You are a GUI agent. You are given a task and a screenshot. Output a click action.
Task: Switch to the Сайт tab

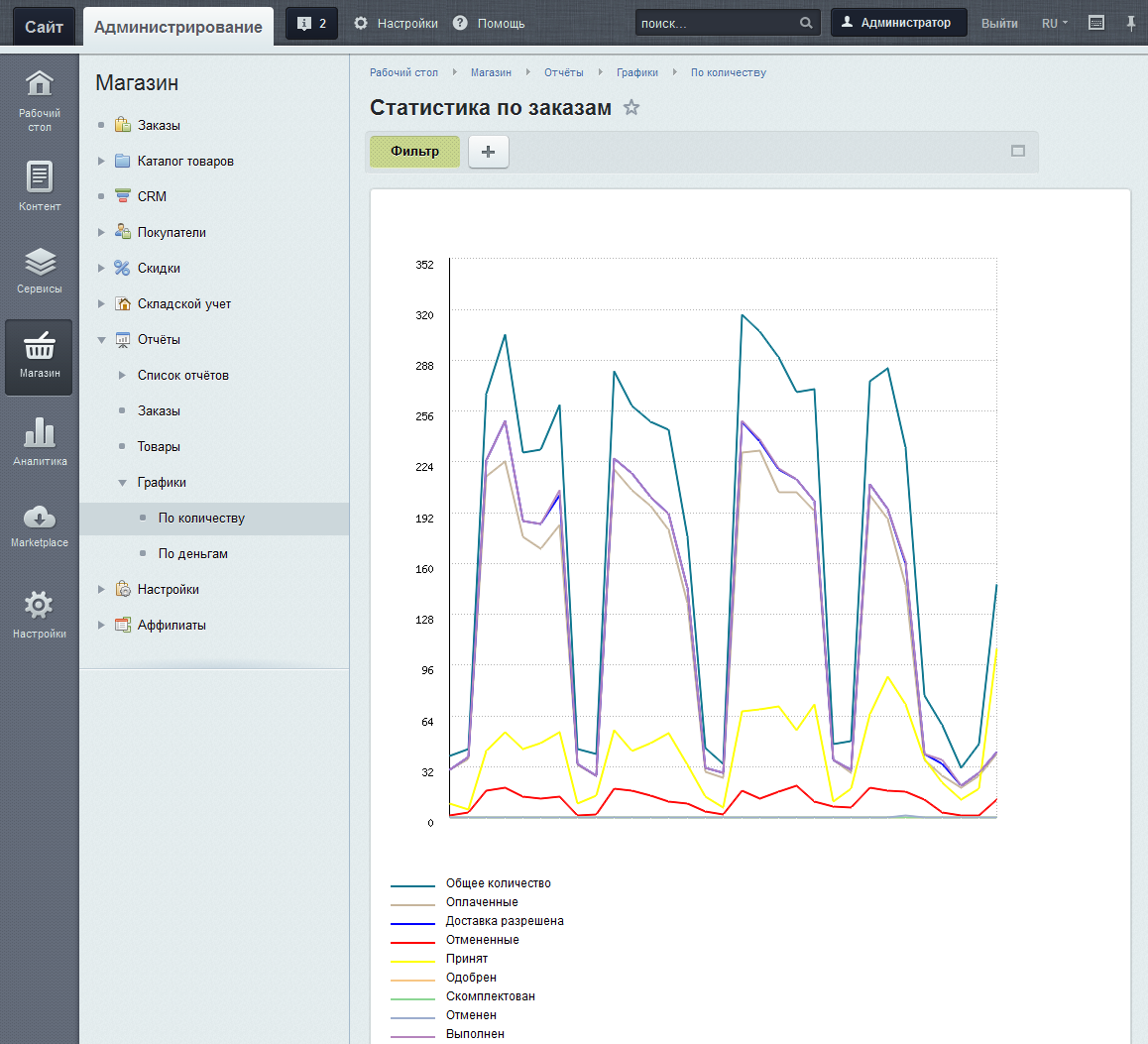tap(44, 27)
